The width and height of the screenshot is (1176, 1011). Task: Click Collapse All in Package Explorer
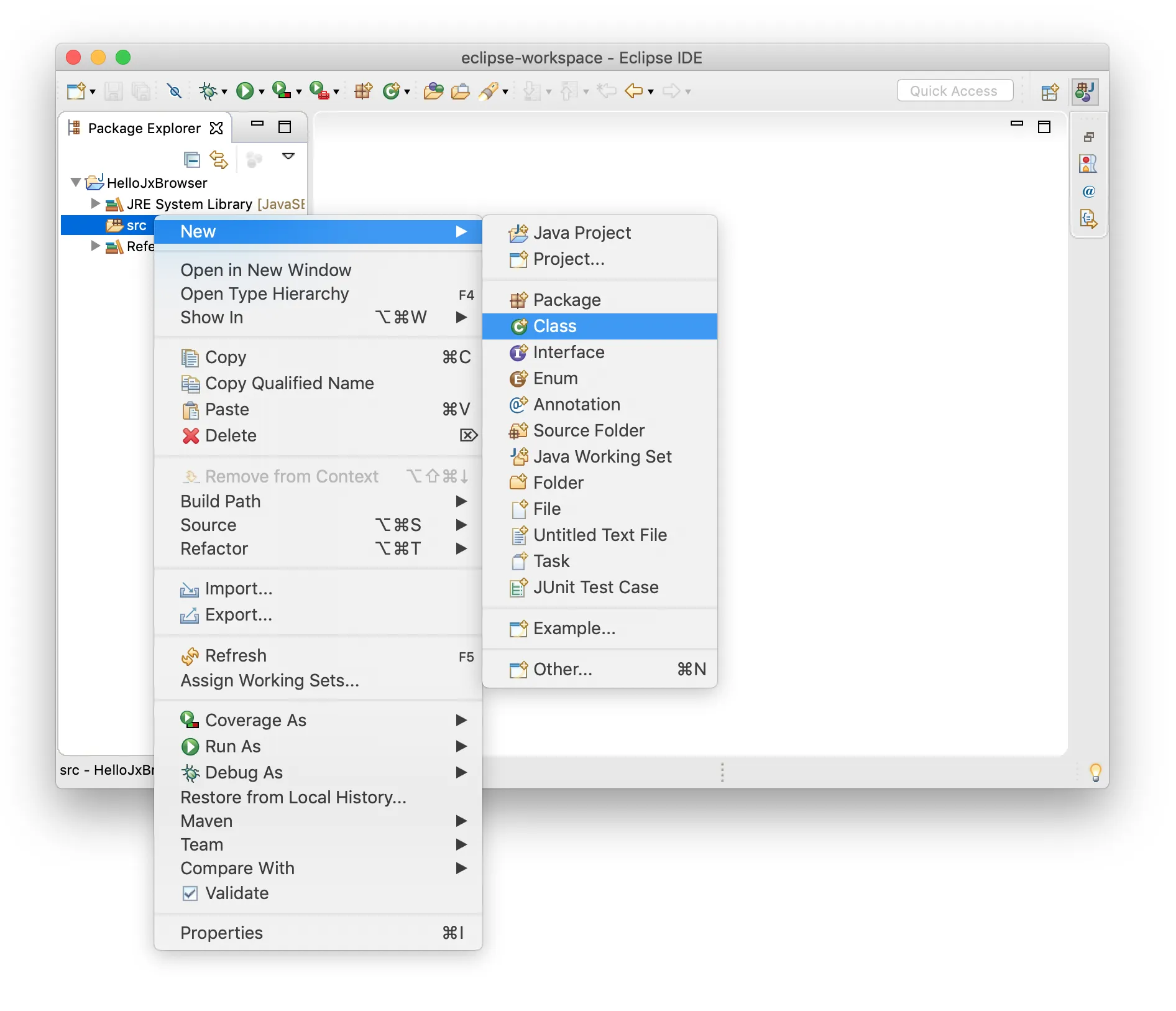click(x=192, y=160)
